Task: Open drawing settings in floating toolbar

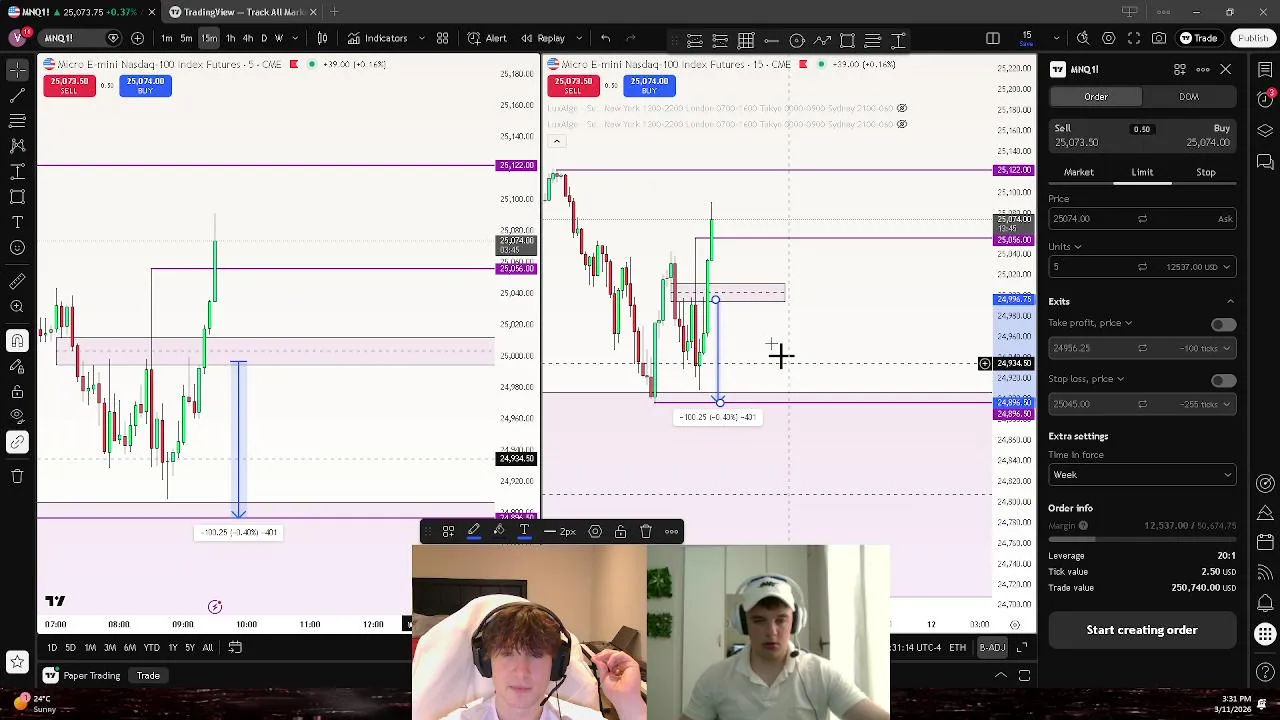Action: pyautogui.click(x=595, y=531)
